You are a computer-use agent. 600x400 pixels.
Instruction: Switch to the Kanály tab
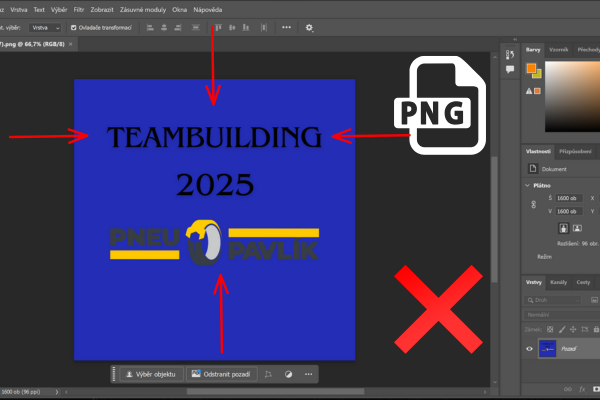tap(559, 283)
